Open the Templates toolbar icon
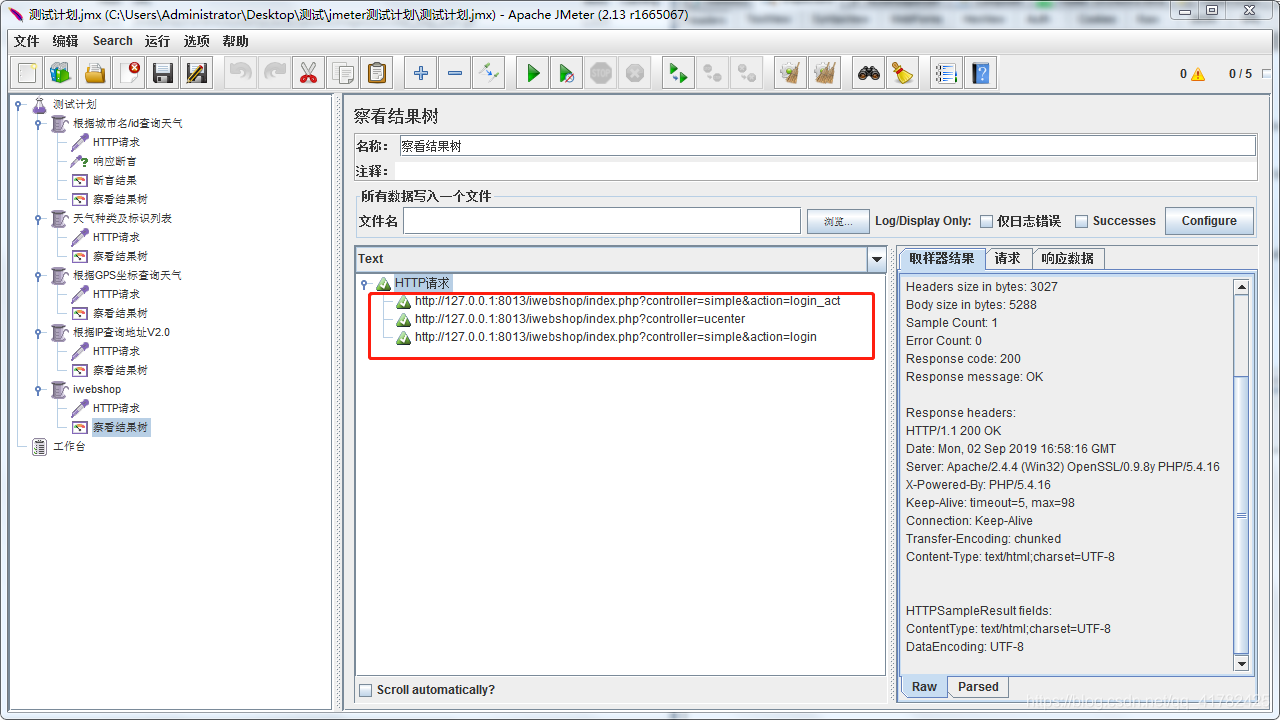Image resolution: width=1280 pixels, height=720 pixels. click(61, 73)
